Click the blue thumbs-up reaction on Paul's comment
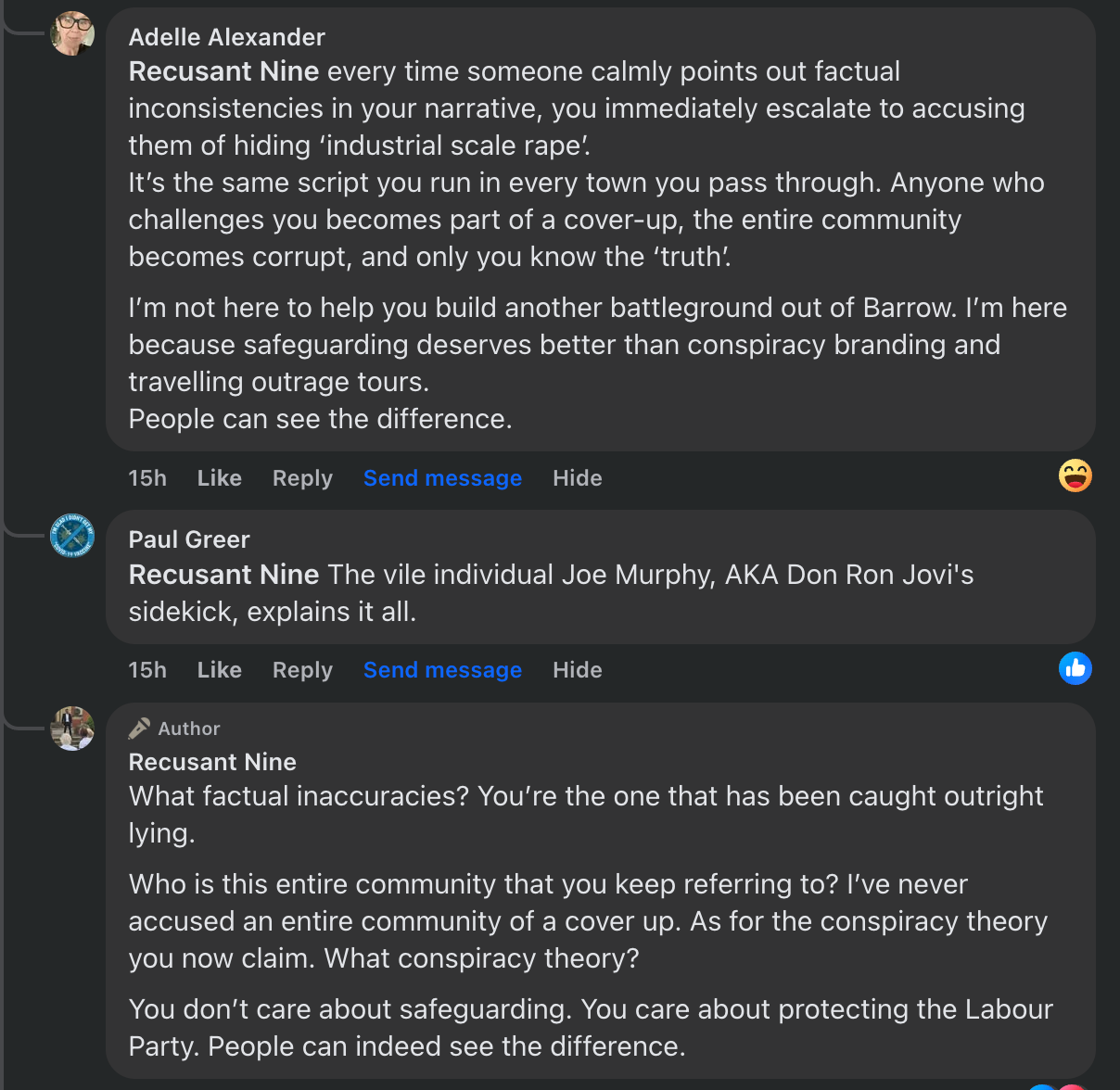 (1075, 668)
